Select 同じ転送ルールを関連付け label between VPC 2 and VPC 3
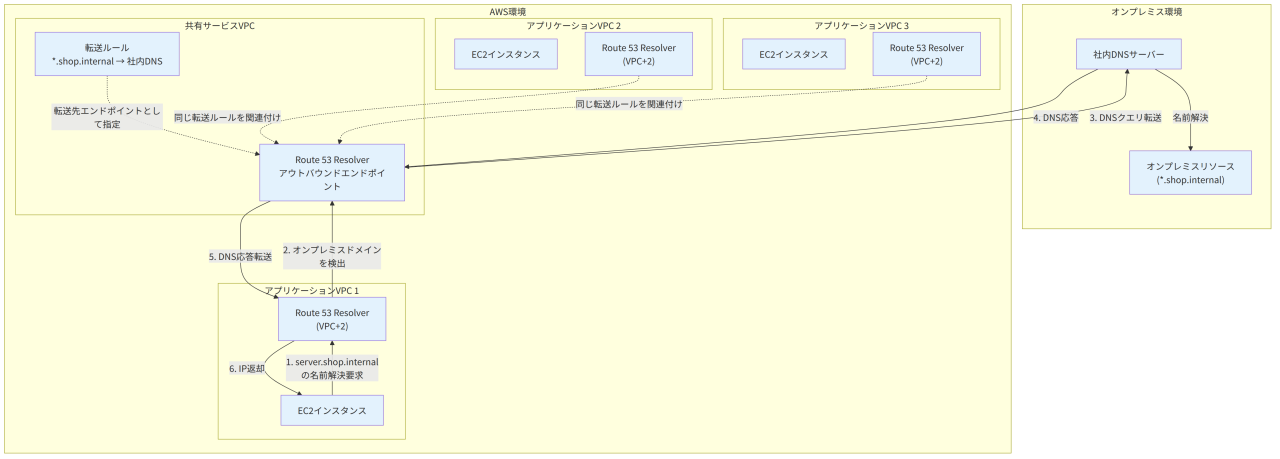Image resolution: width=1280 pixels, height=459 pixels. (x=628, y=103)
